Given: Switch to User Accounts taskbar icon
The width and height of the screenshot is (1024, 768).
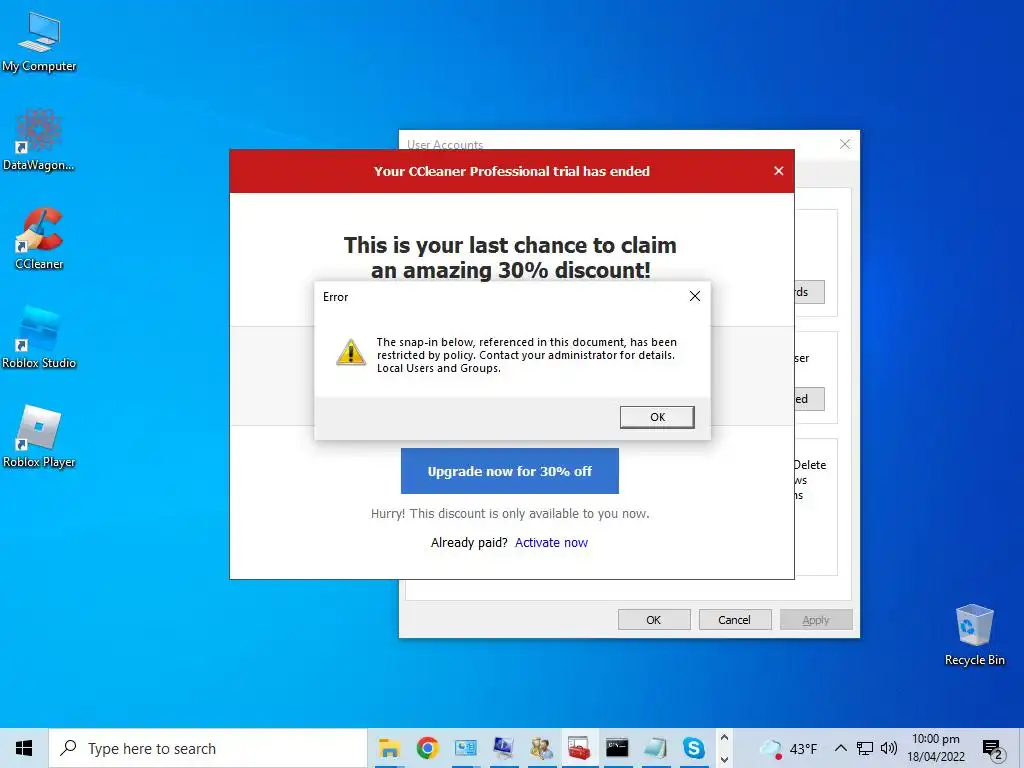Looking at the screenshot, I should (x=541, y=748).
